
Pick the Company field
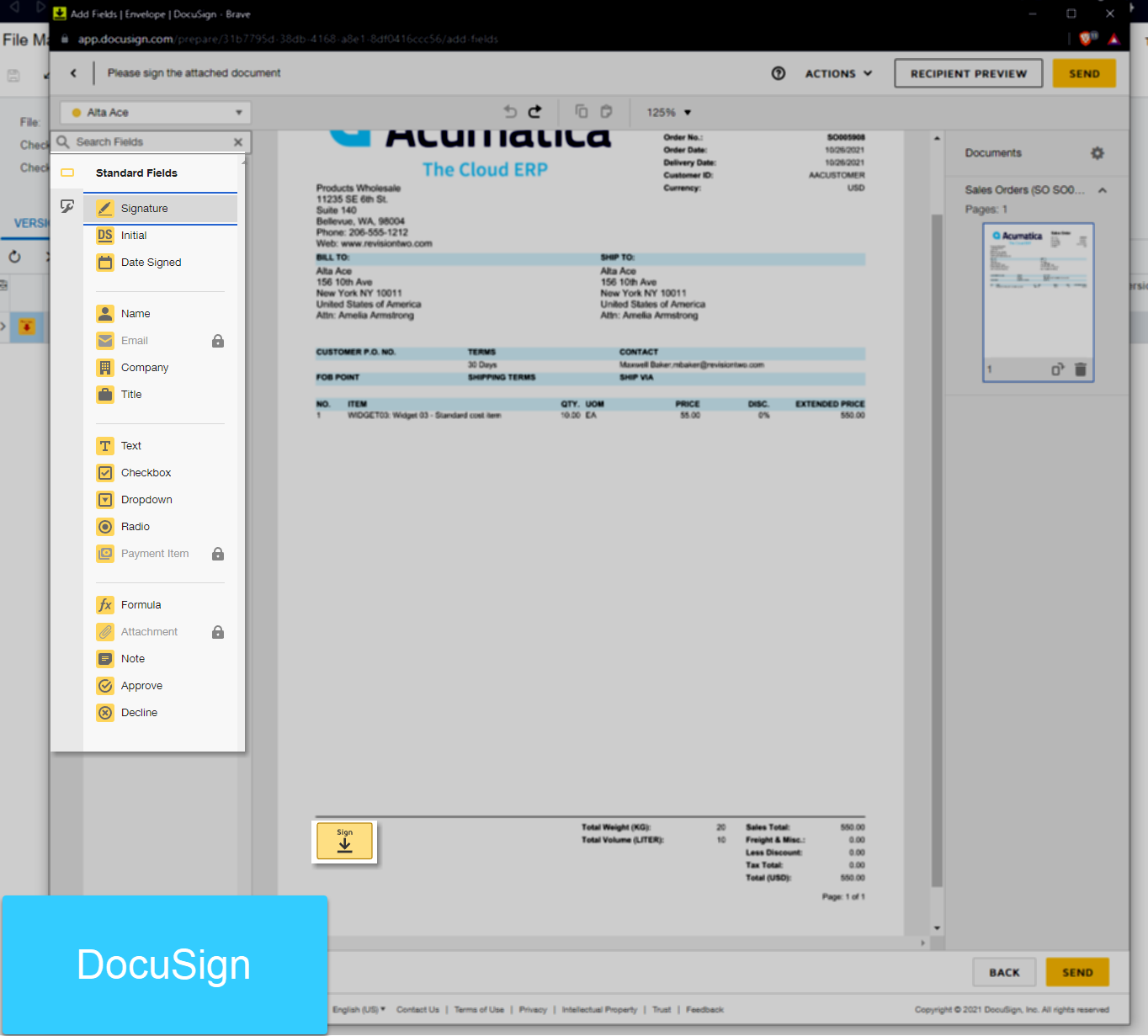(x=160, y=368)
